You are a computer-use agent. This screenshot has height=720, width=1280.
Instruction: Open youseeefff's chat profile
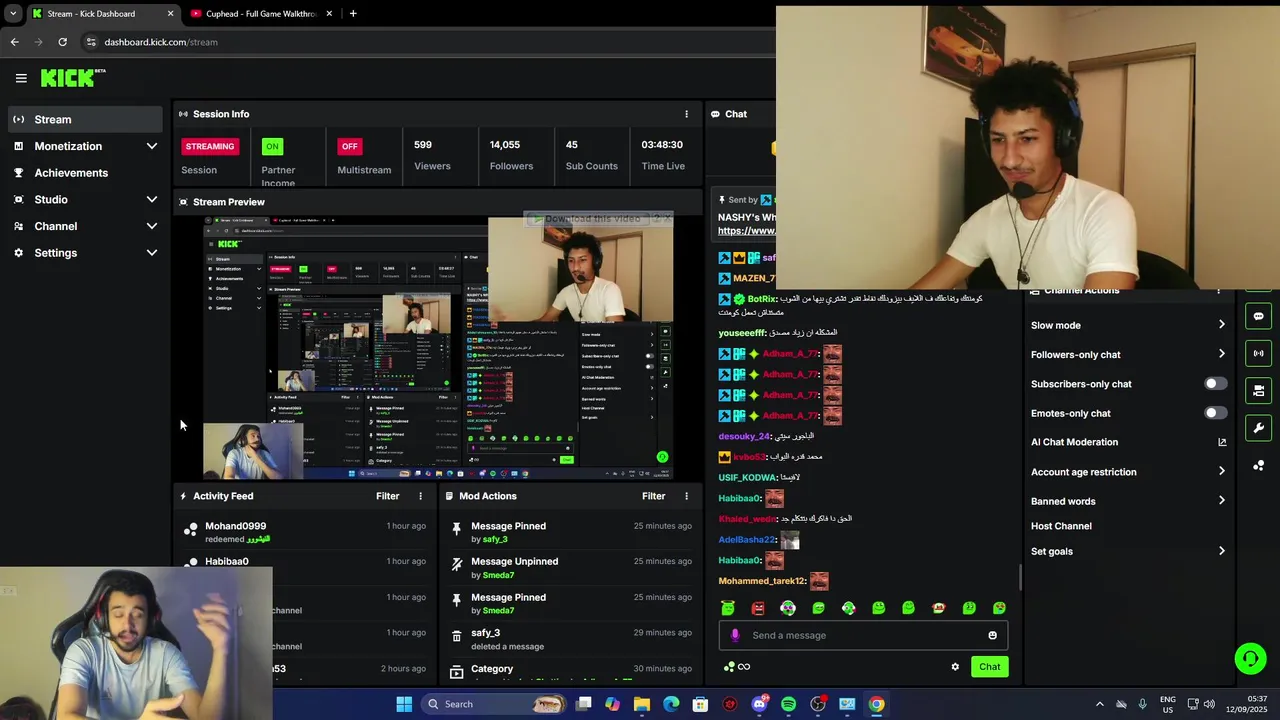coord(742,333)
